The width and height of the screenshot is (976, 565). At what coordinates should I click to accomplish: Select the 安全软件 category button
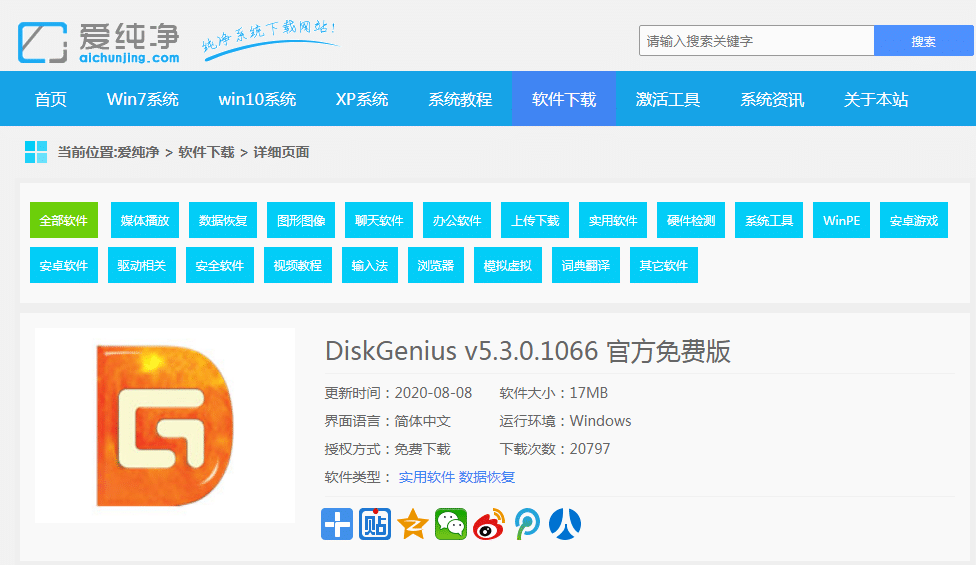tap(220, 265)
